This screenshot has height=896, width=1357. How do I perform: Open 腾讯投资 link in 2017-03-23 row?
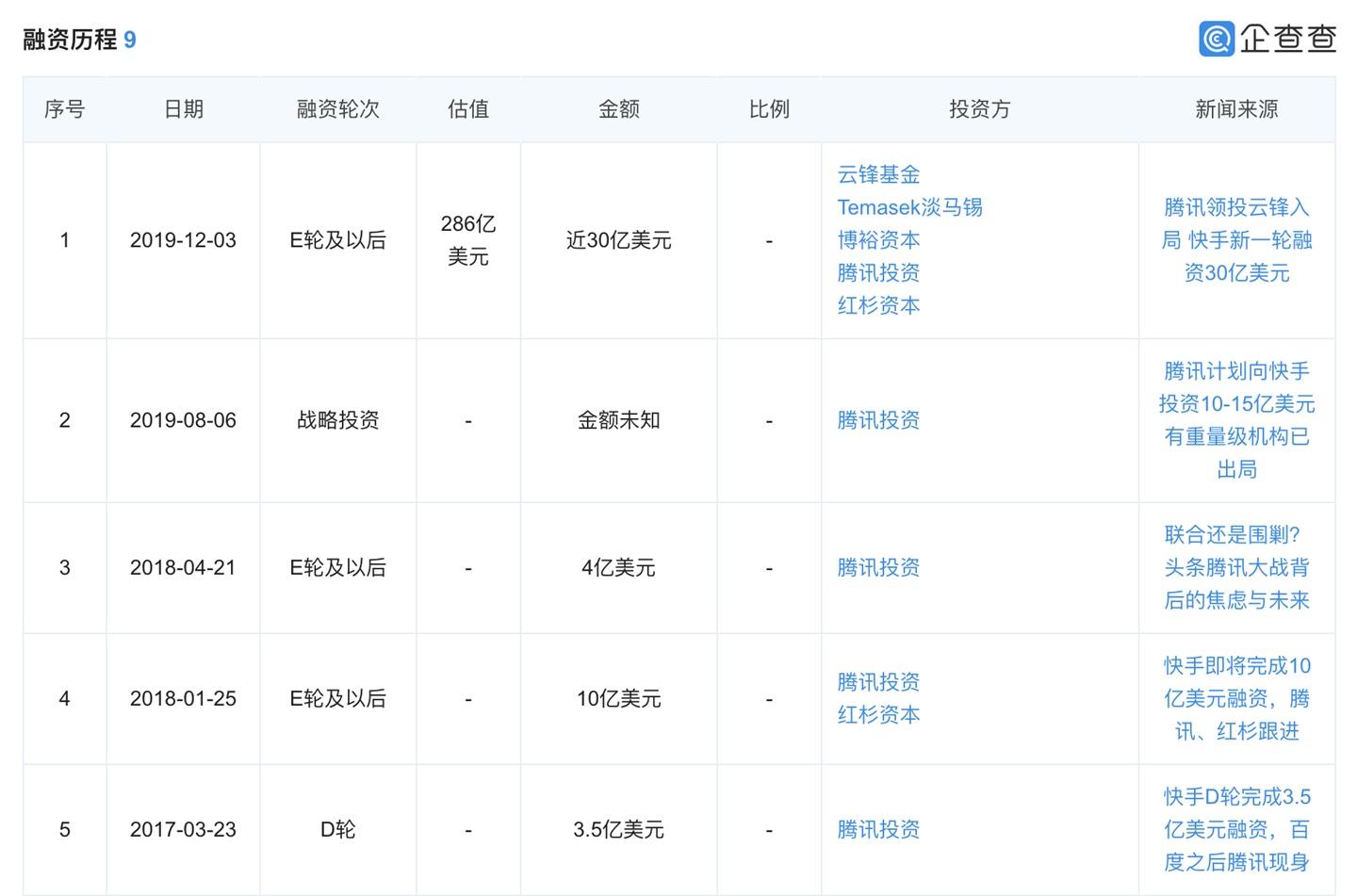(x=878, y=830)
